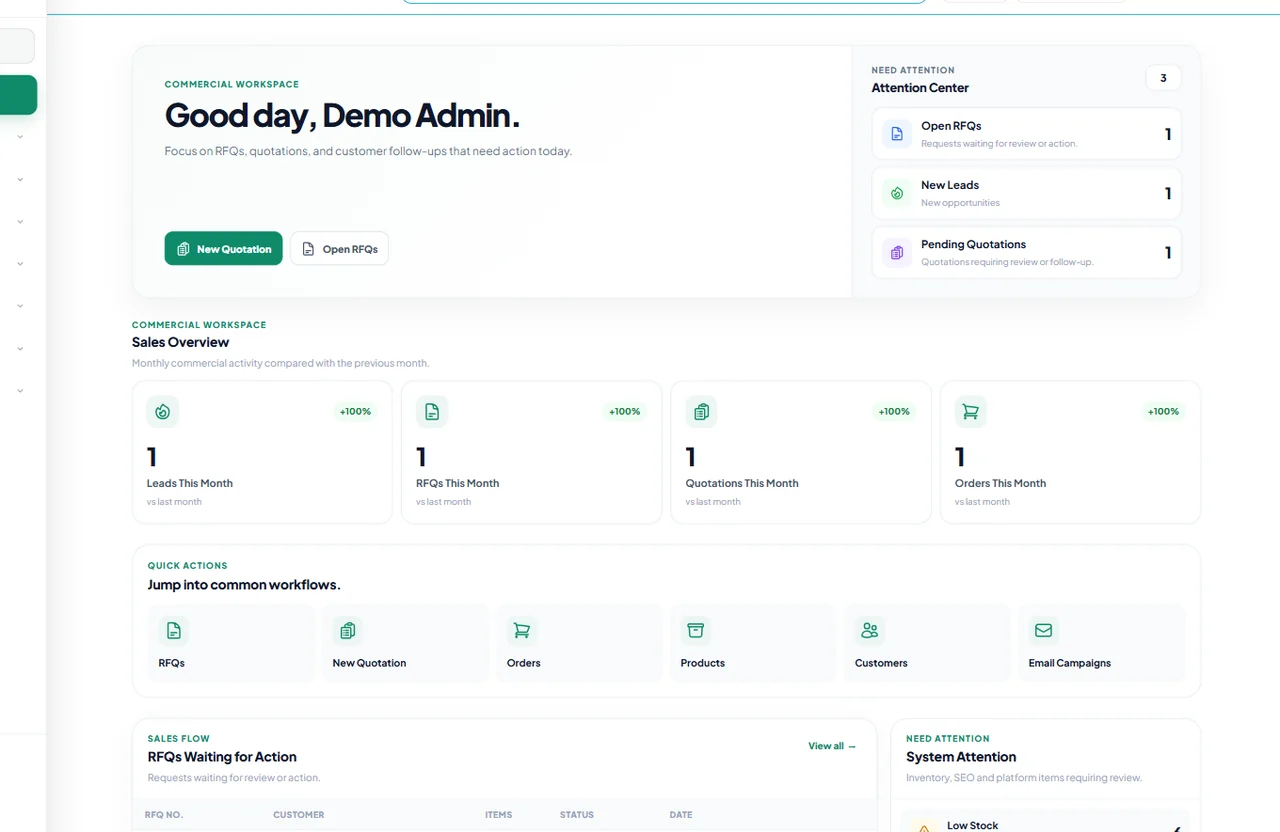
Task: Open the Products quick action tile
Action: pos(753,643)
